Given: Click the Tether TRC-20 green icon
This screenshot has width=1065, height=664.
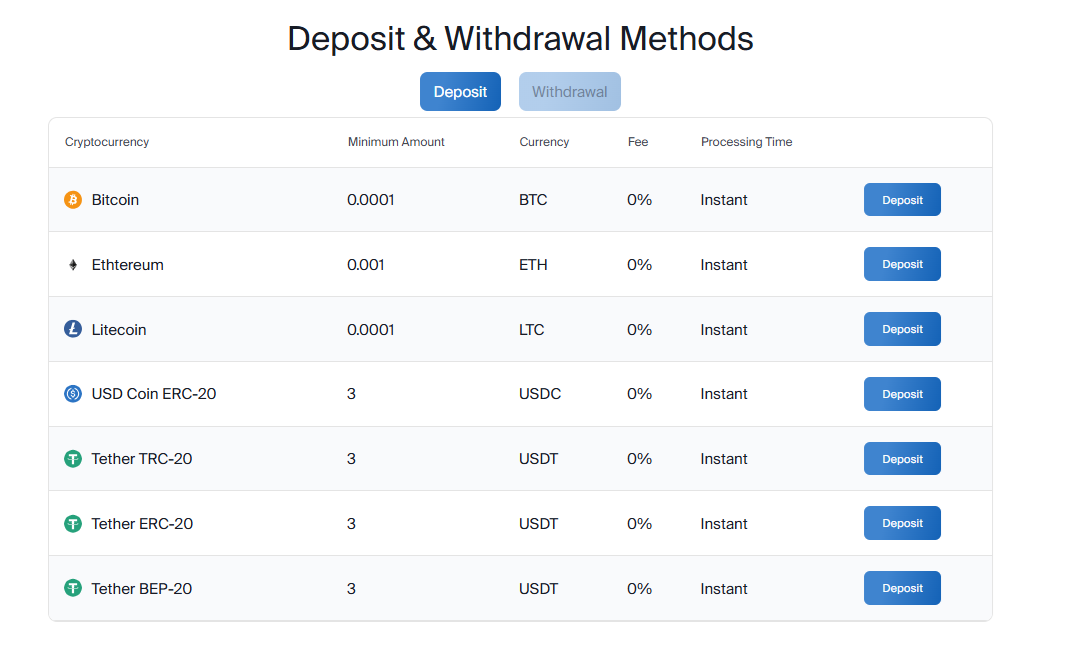Looking at the screenshot, I should coord(73,459).
